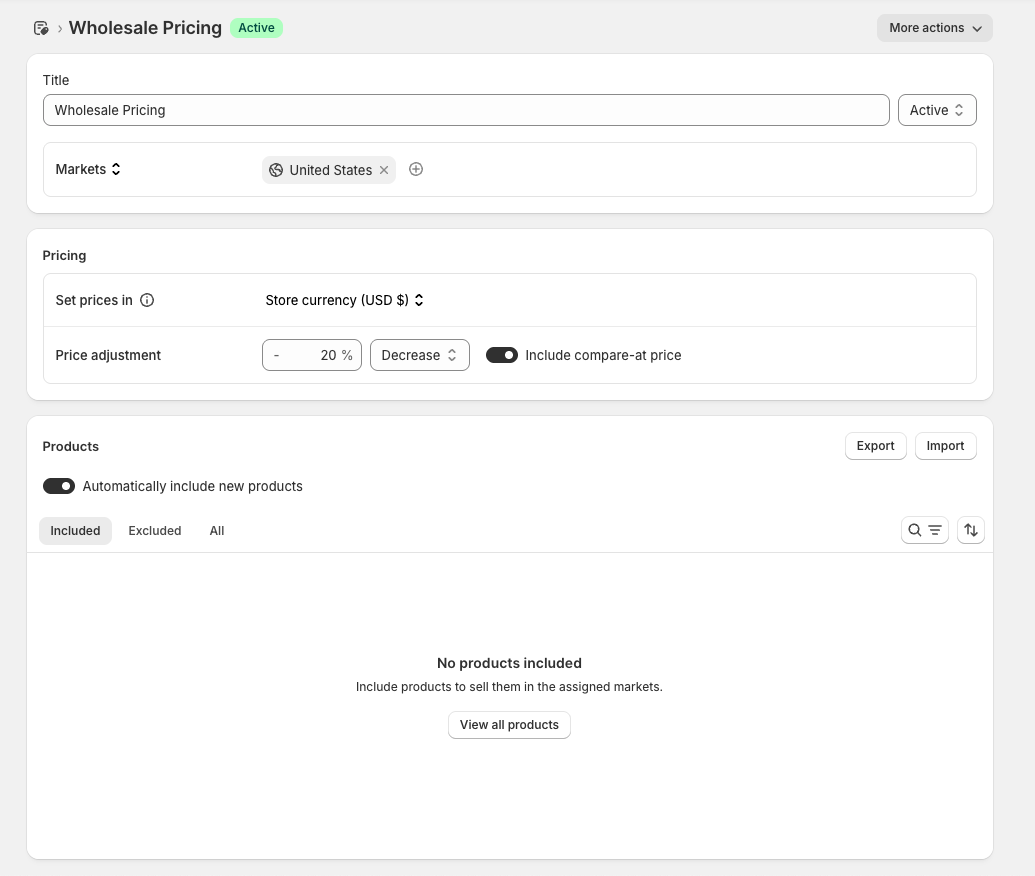This screenshot has height=876, width=1035.
Task: Click the View all products button
Action: pyautogui.click(x=509, y=724)
